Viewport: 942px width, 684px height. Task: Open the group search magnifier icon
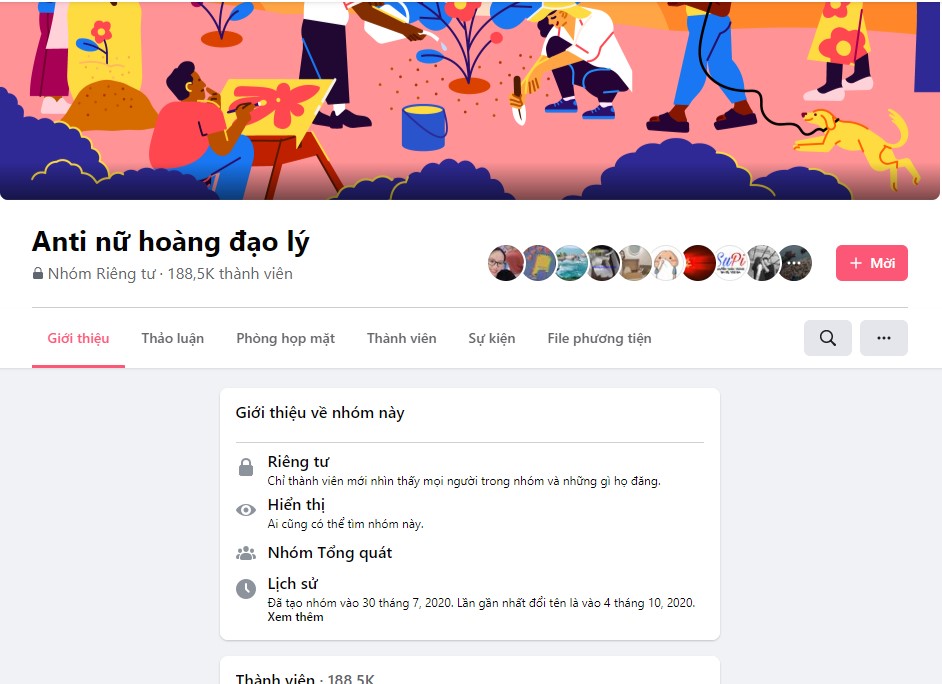click(x=827, y=338)
